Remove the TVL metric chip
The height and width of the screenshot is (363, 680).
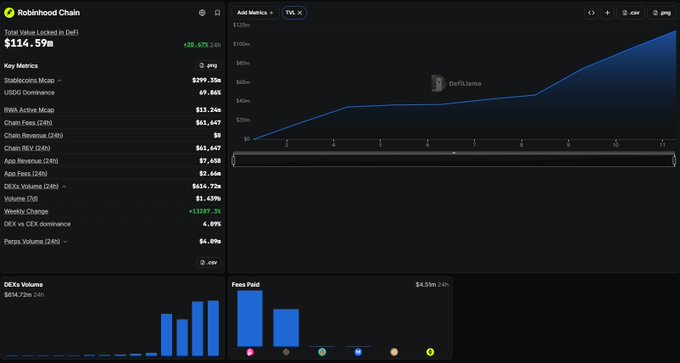pos(300,13)
